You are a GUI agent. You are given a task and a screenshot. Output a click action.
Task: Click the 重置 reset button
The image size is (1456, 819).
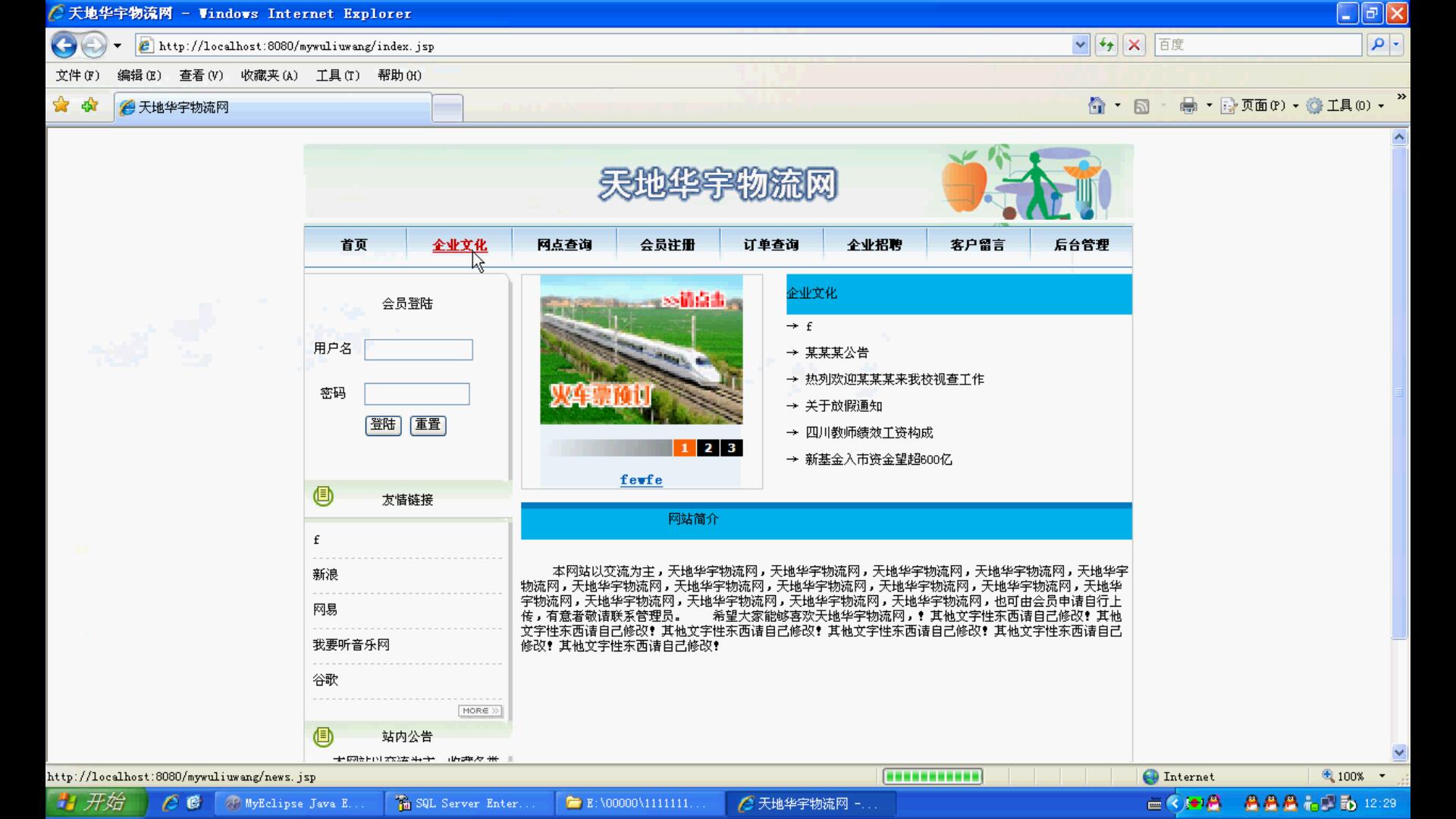coord(428,425)
